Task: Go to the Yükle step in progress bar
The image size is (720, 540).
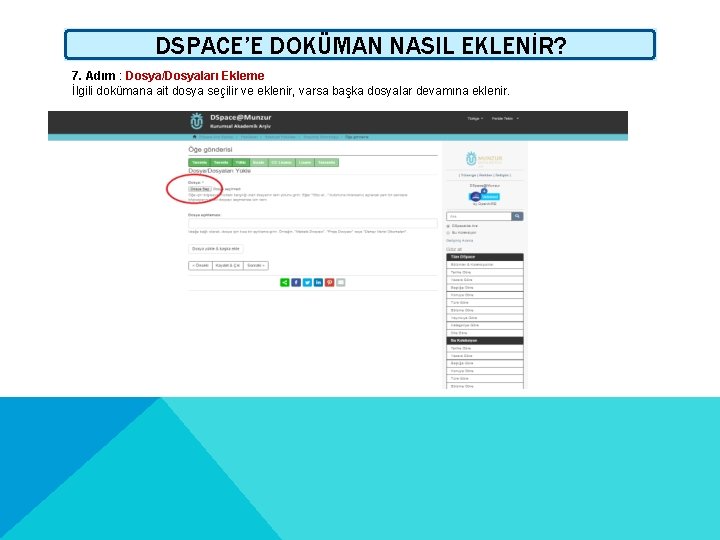Action: point(241,163)
